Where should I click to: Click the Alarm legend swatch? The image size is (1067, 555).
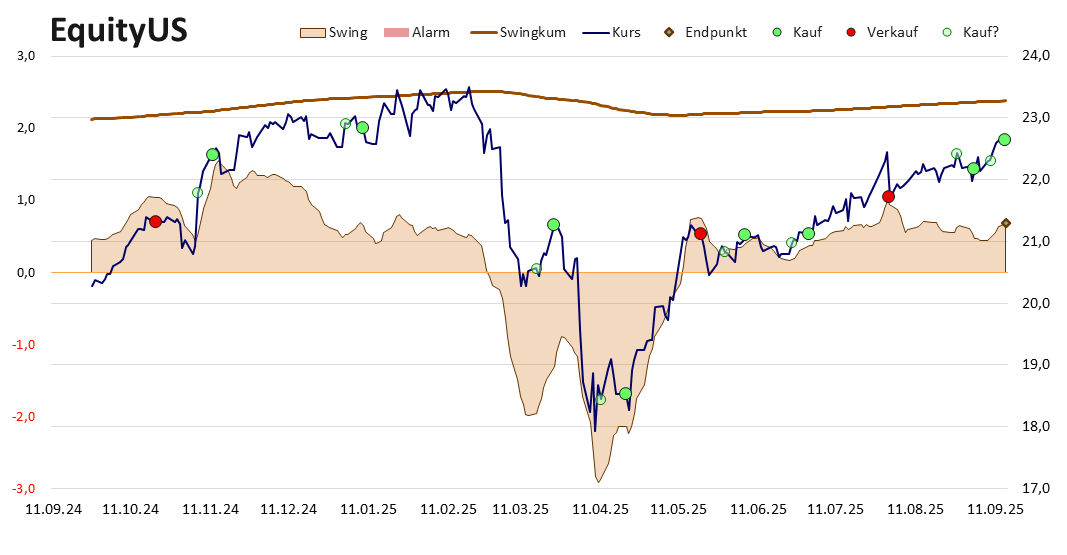(x=397, y=33)
